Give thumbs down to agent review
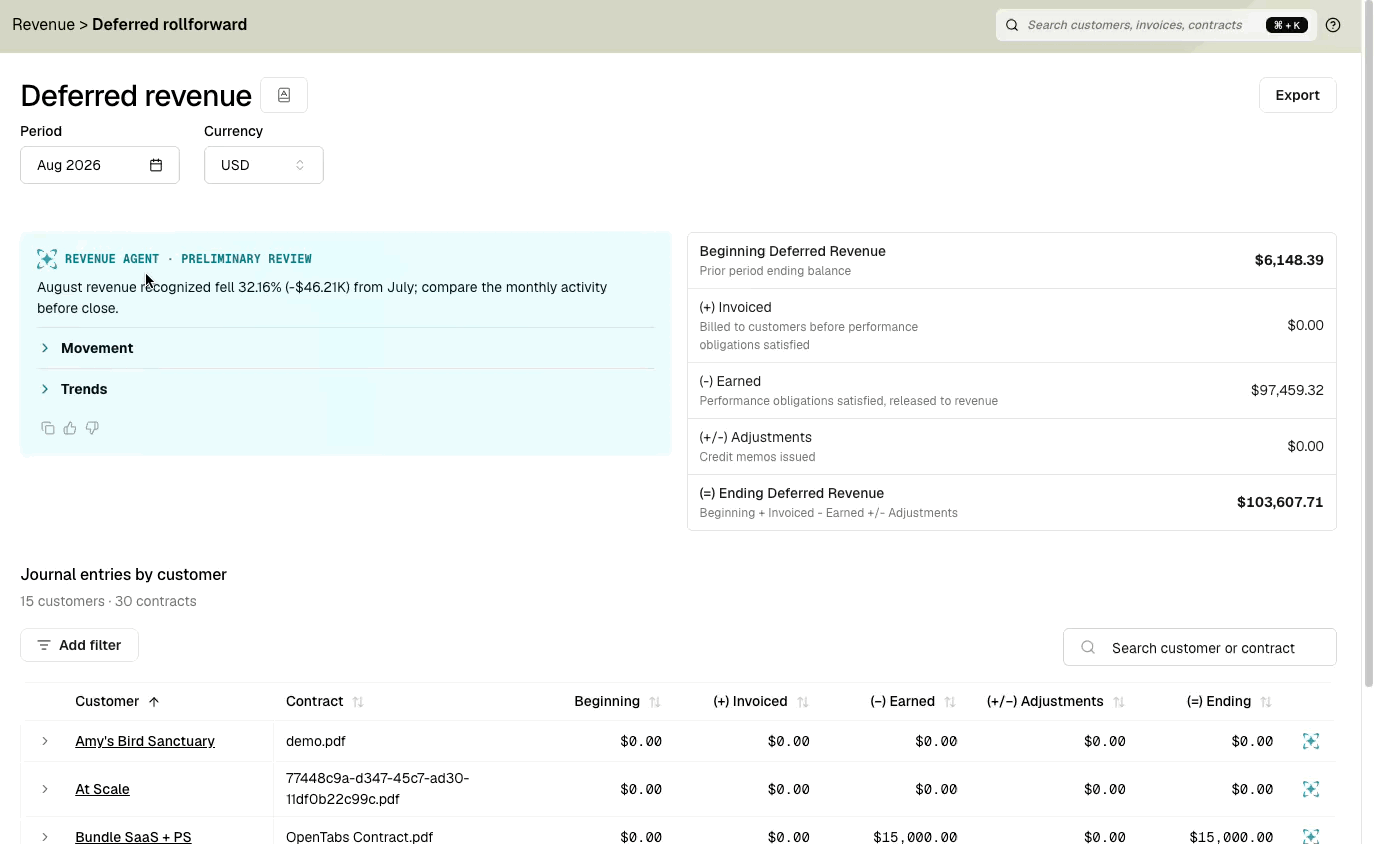Image resolution: width=1374 pixels, height=844 pixels. [92, 428]
